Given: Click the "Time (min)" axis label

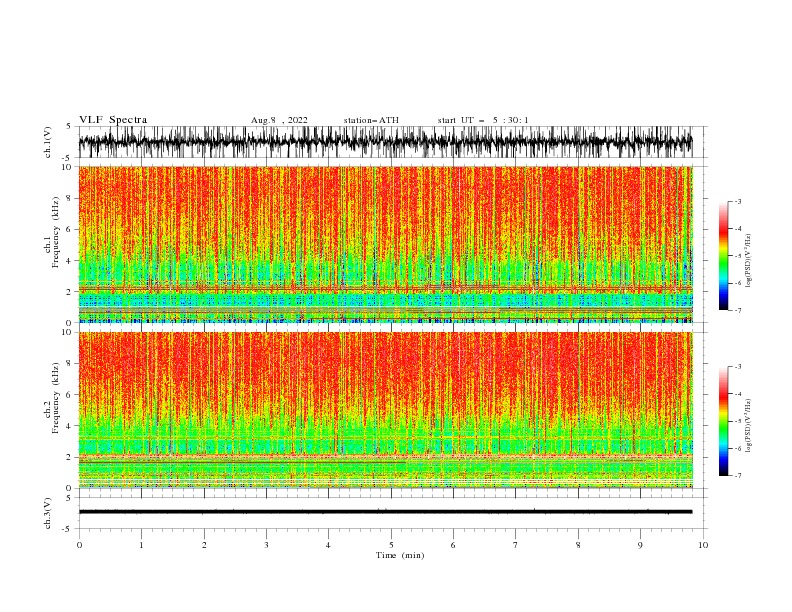Looking at the screenshot, I should (400, 555).
